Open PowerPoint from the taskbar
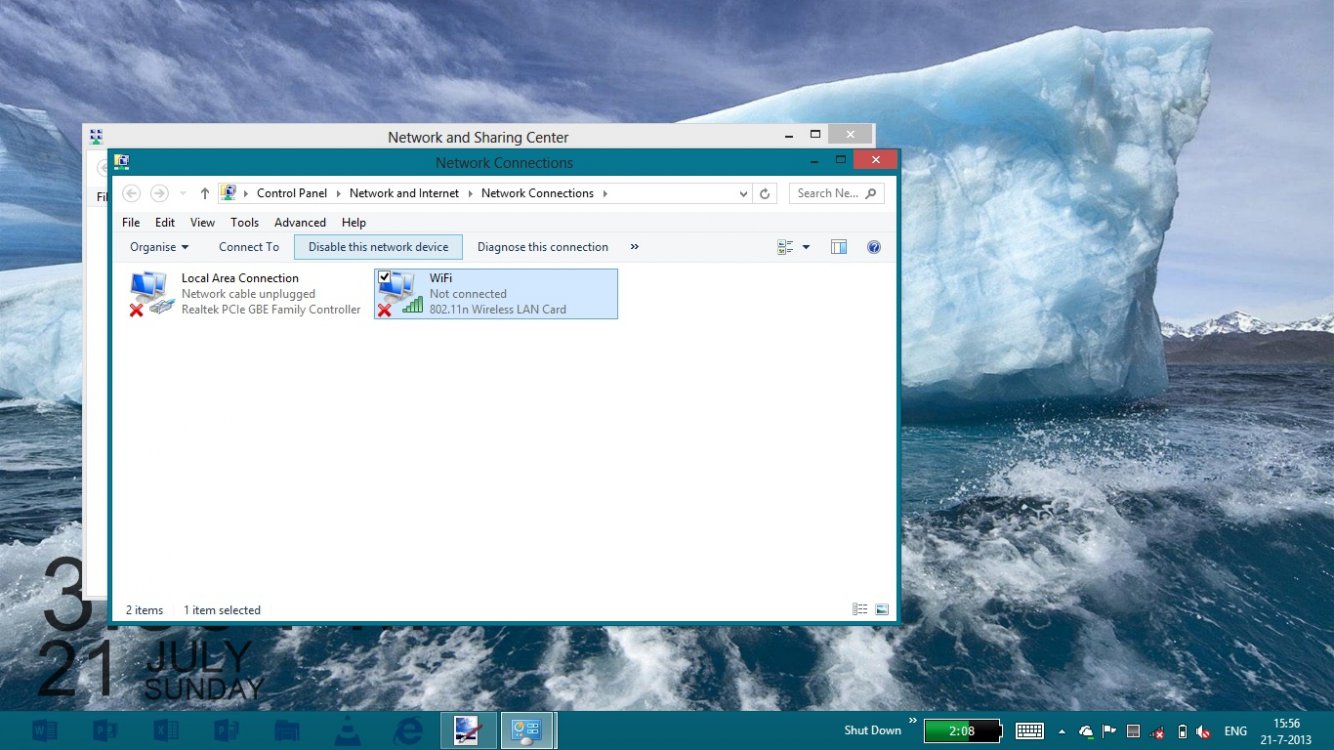The image size is (1334, 750). pyautogui.click(x=105, y=730)
